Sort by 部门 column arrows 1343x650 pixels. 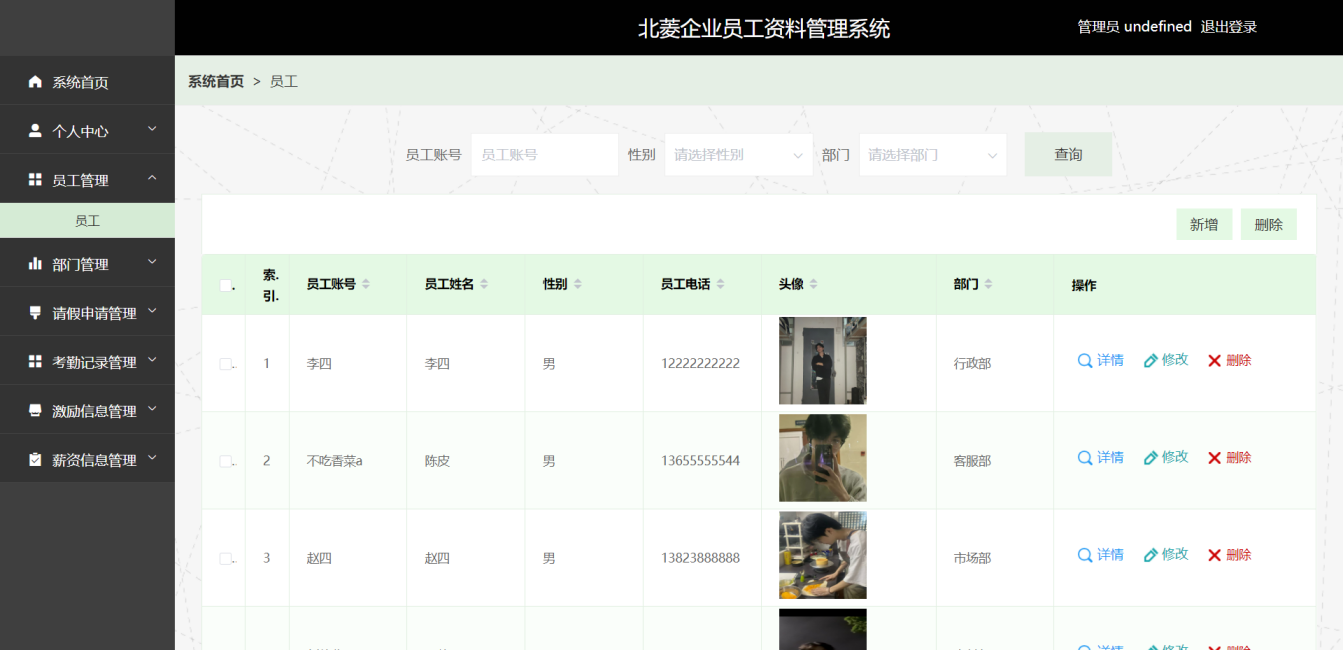[x=988, y=284]
